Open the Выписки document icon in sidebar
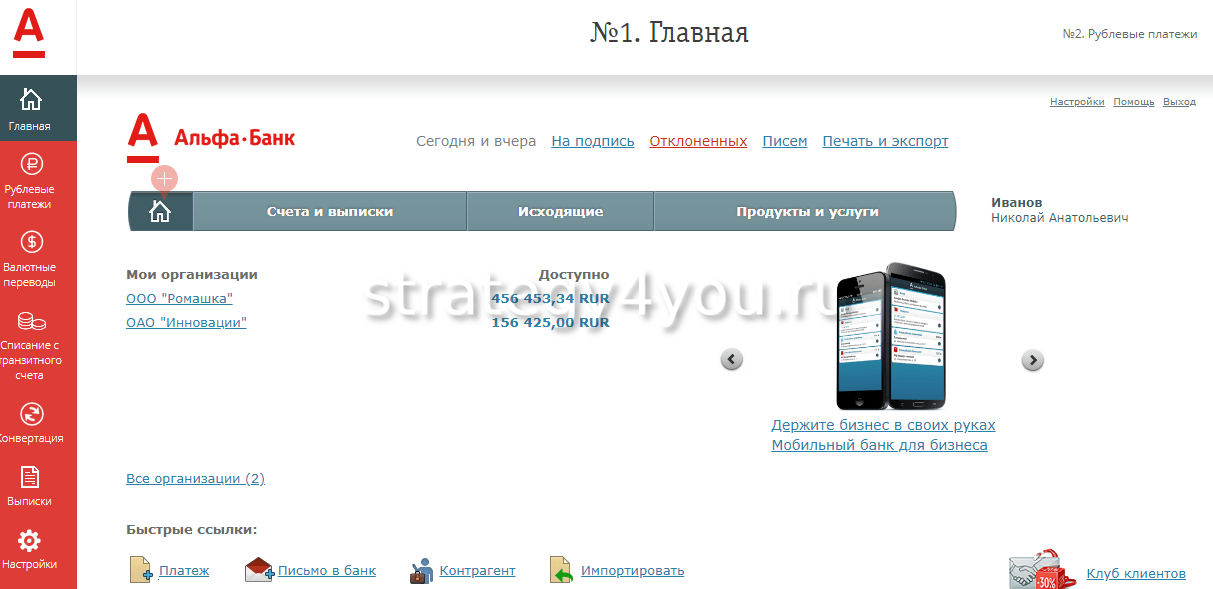The width and height of the screenshot is (1213, 589). pyautogui.click(x=31, y=477)
